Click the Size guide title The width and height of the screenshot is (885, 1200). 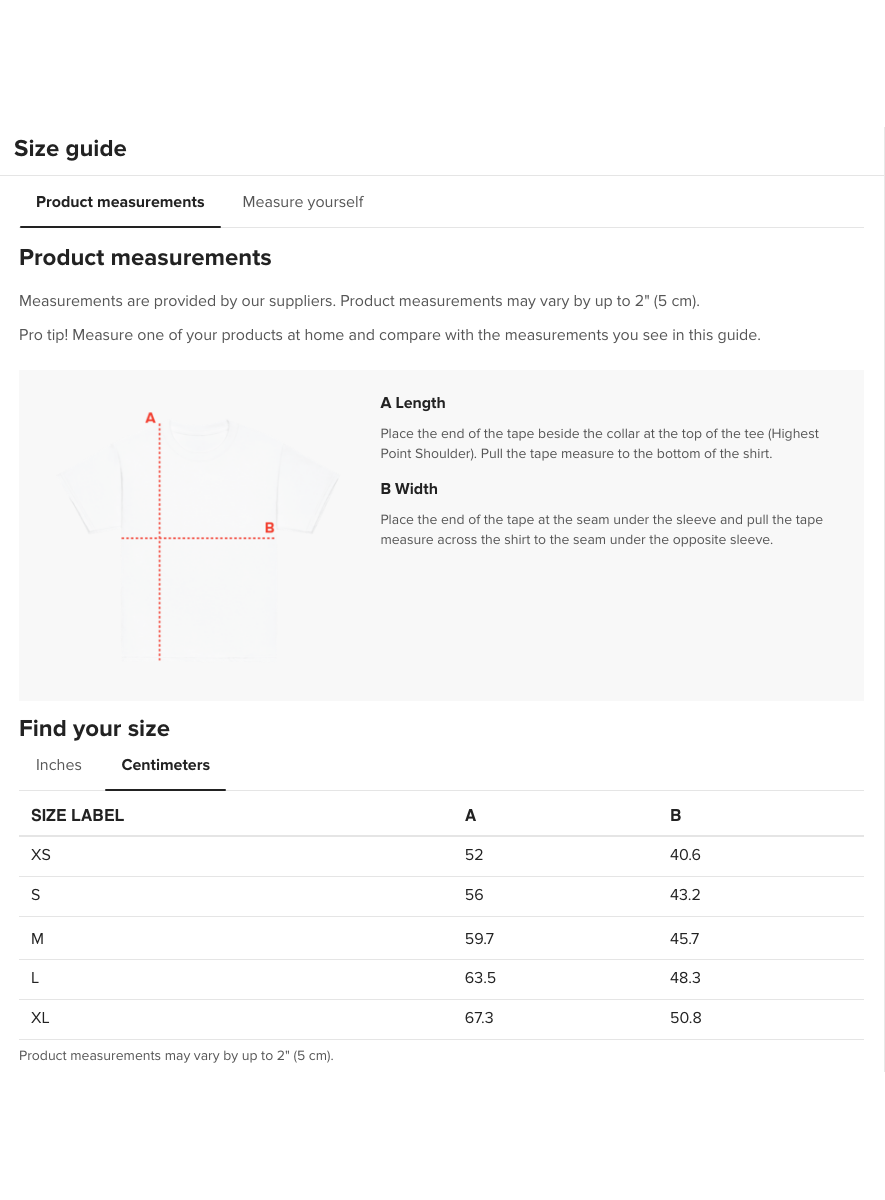tap(70, 149)
